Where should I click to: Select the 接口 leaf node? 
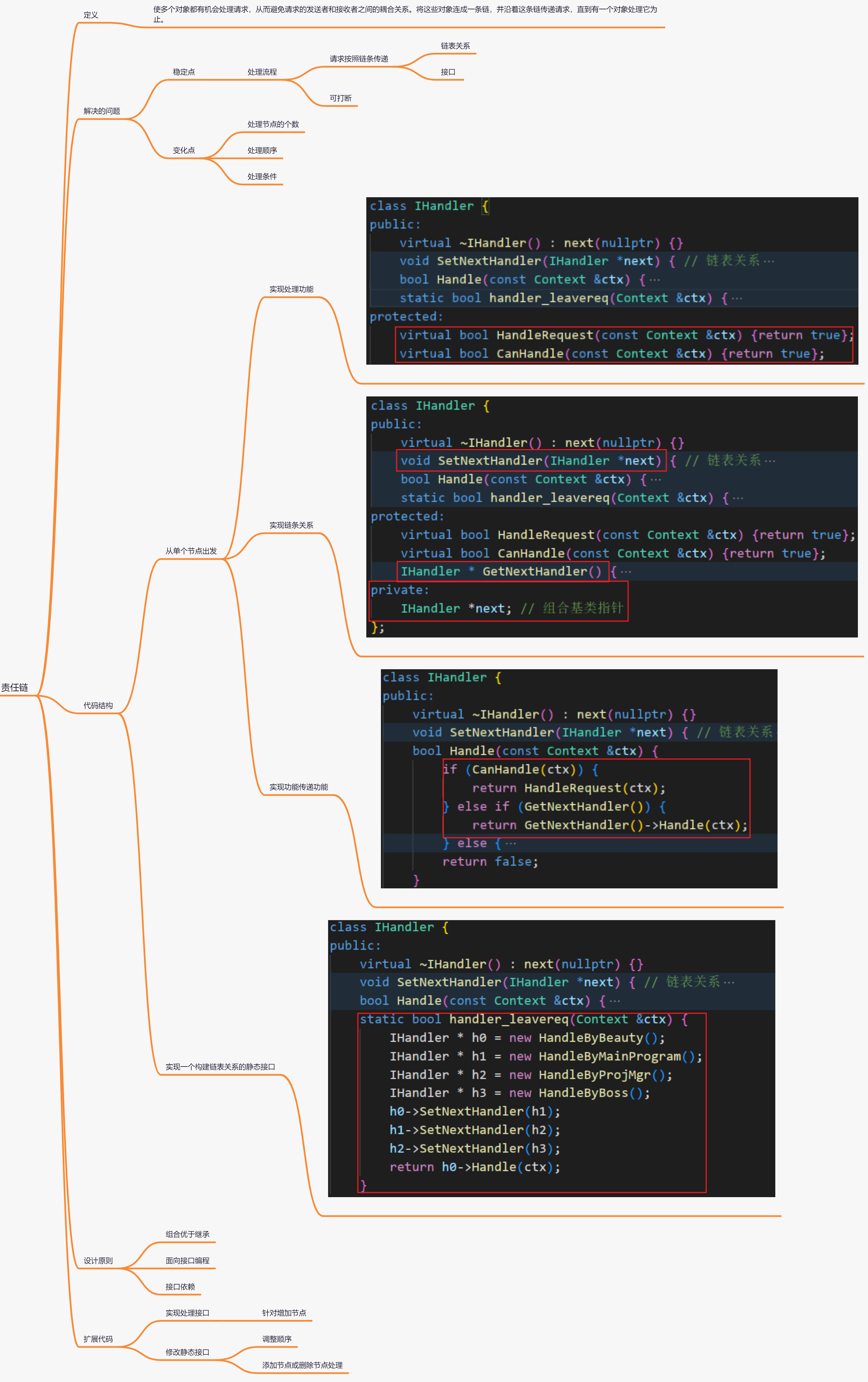(x=448, y=72)
